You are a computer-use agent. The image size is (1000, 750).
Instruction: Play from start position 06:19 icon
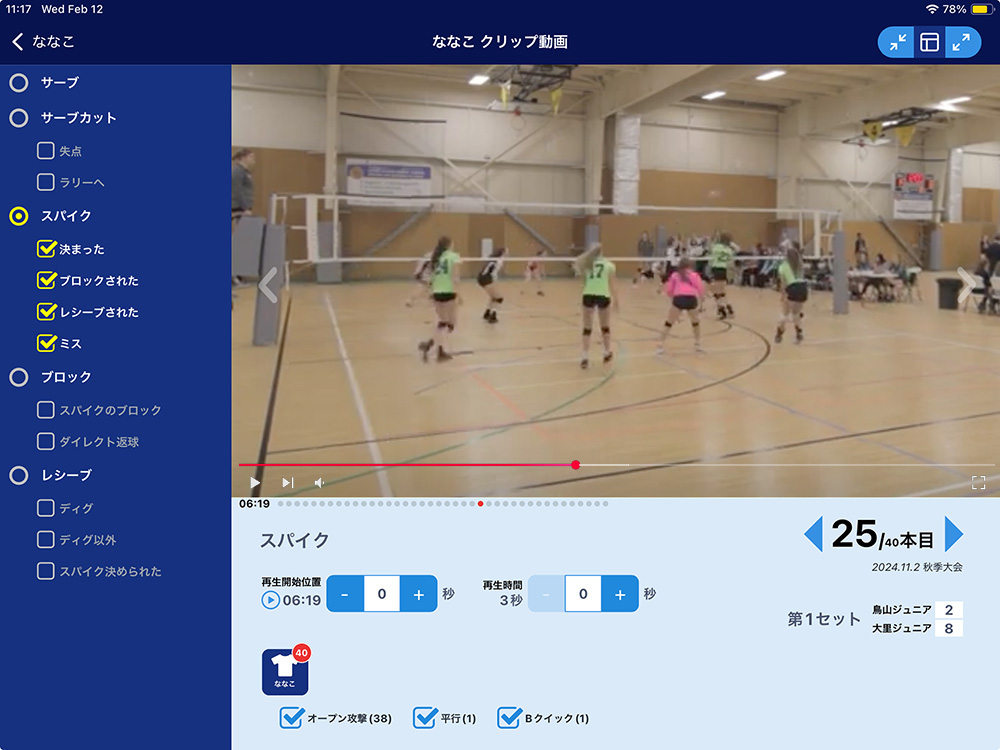tap(270, 600)
